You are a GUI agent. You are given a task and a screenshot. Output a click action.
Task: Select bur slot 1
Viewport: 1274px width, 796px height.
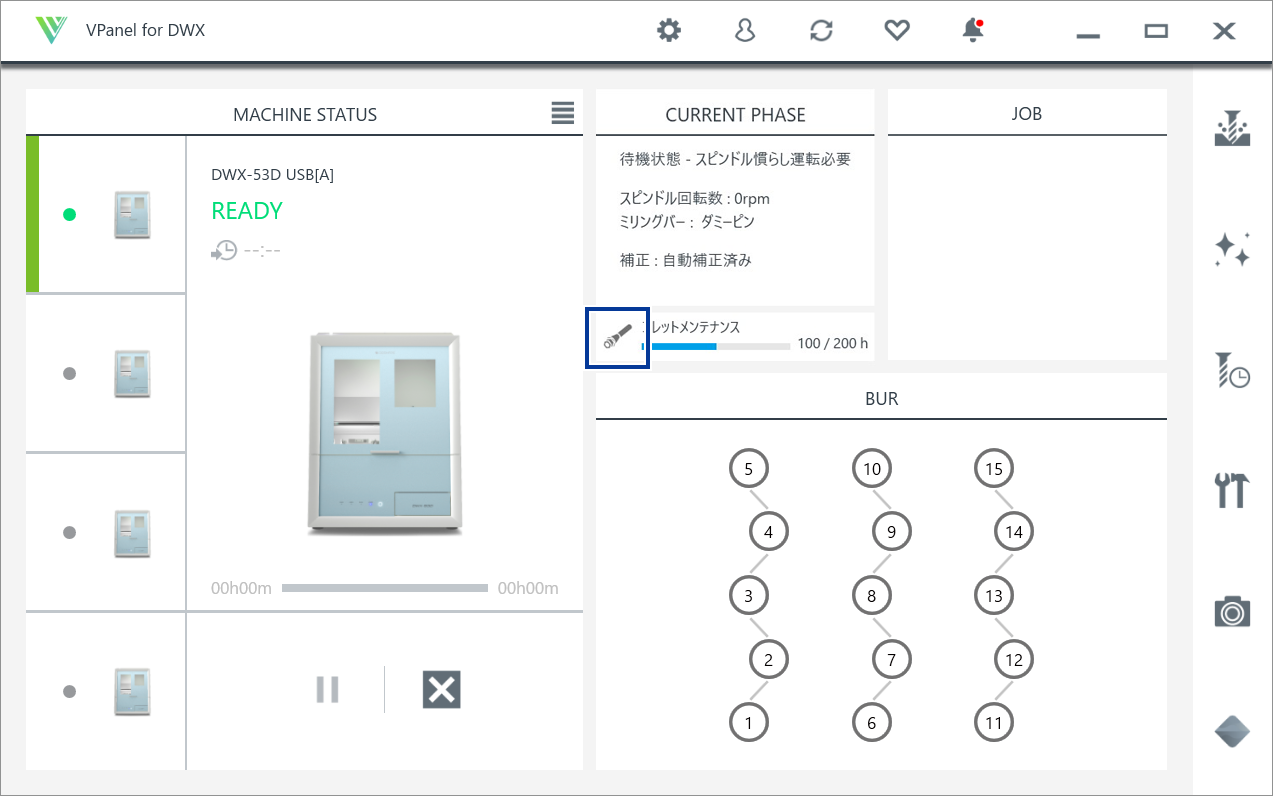click(x=748, y=723)
